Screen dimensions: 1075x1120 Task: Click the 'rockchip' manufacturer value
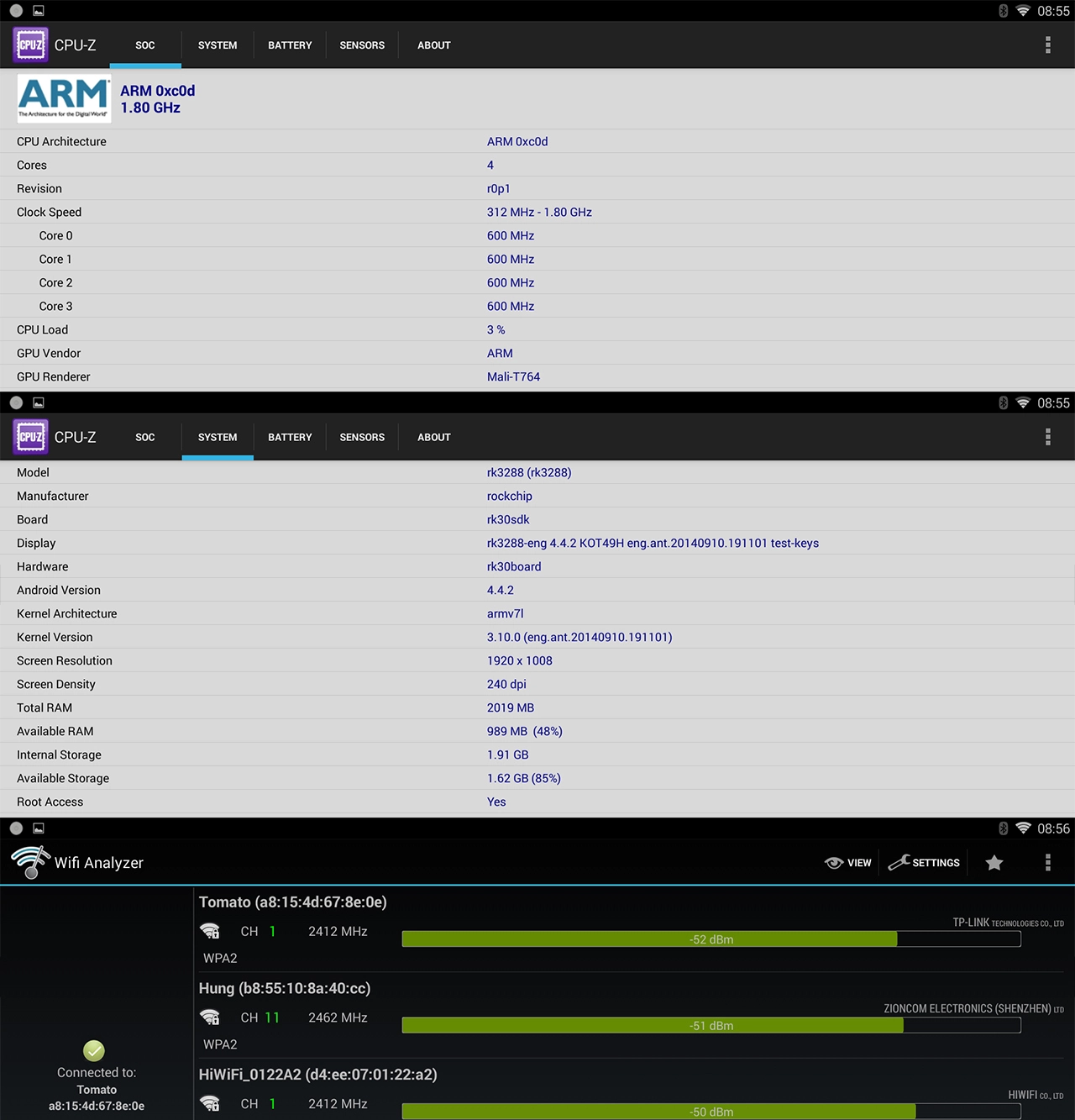tap(510, 497)
